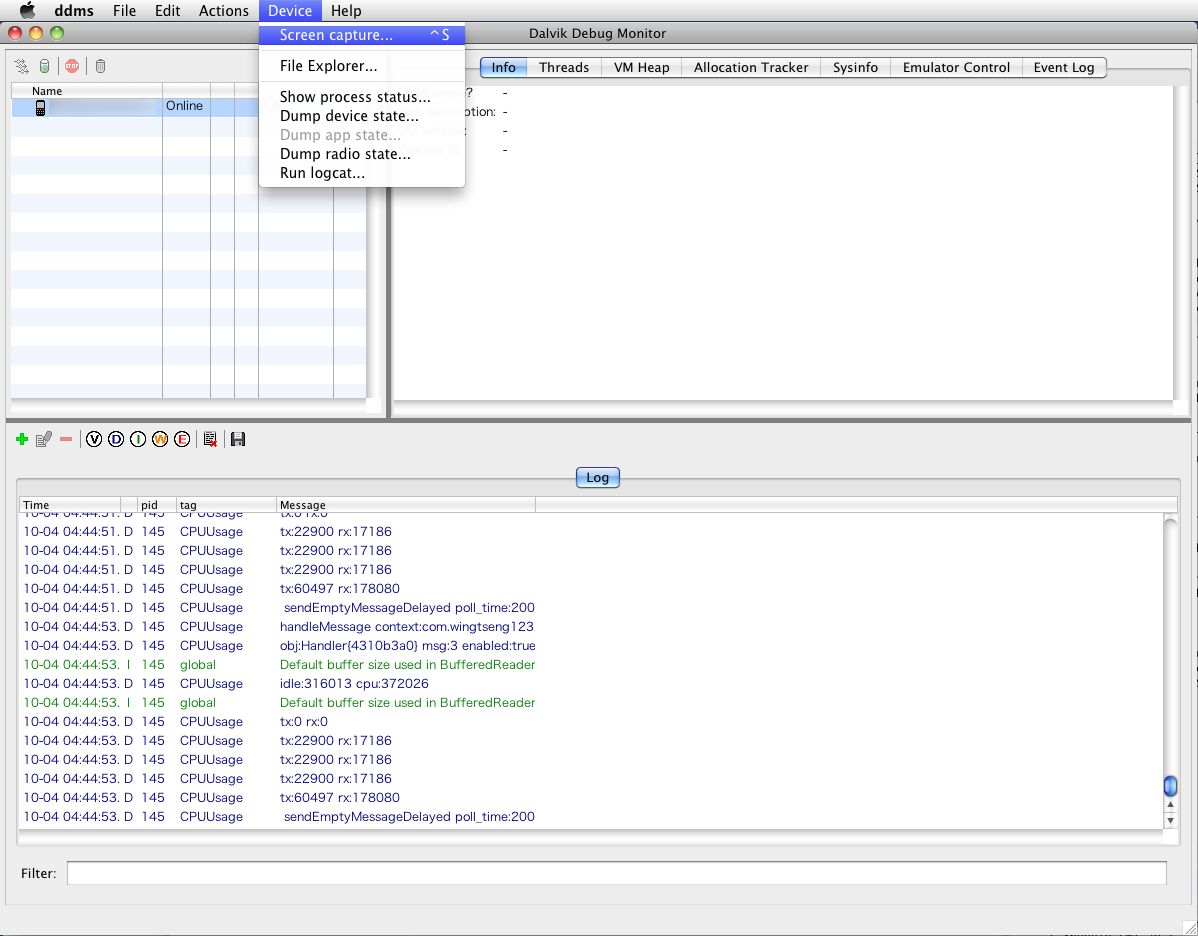Click the clear log icon

coord(210,439)
